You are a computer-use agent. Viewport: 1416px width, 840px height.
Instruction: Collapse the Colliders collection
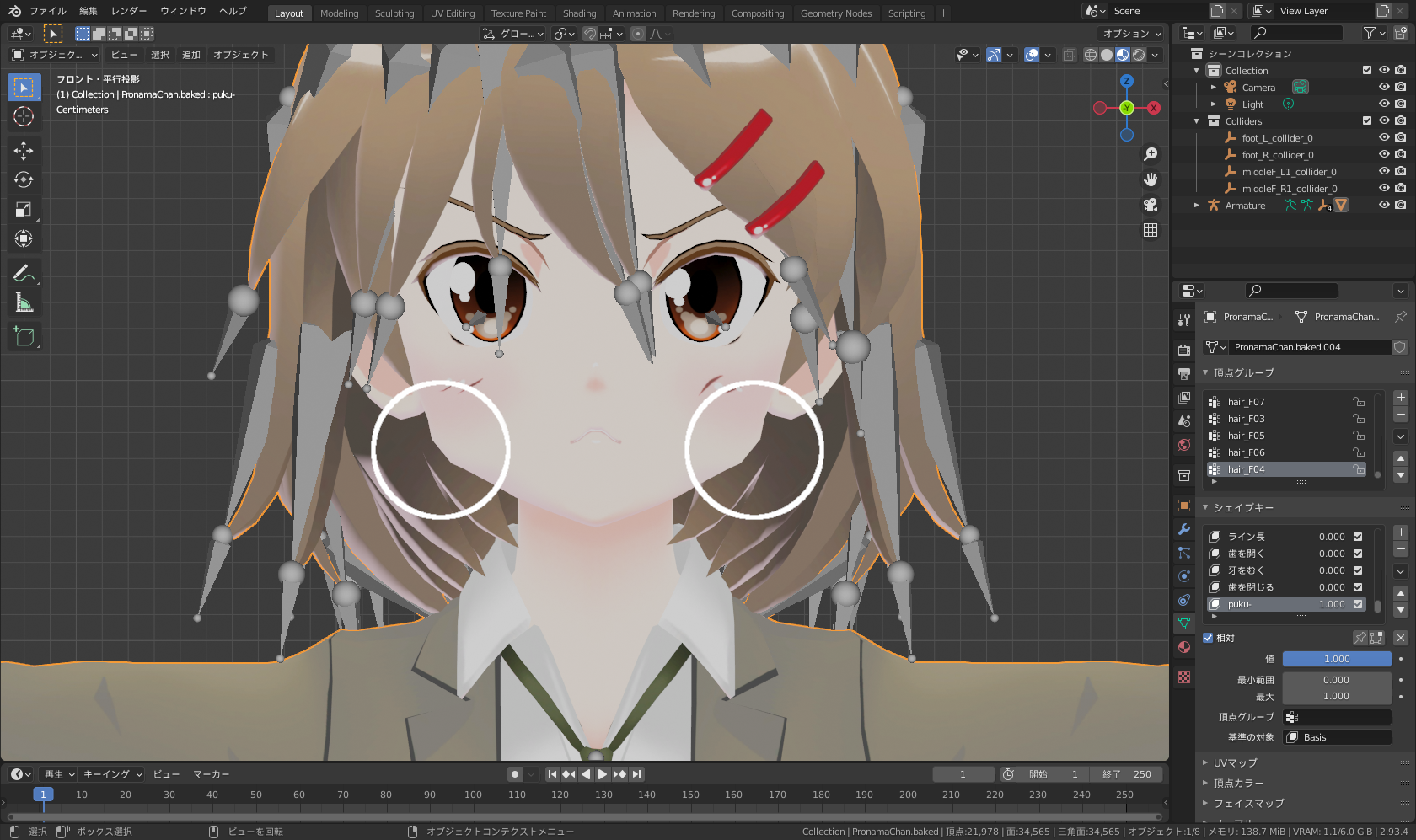(x=1197, y=120)
